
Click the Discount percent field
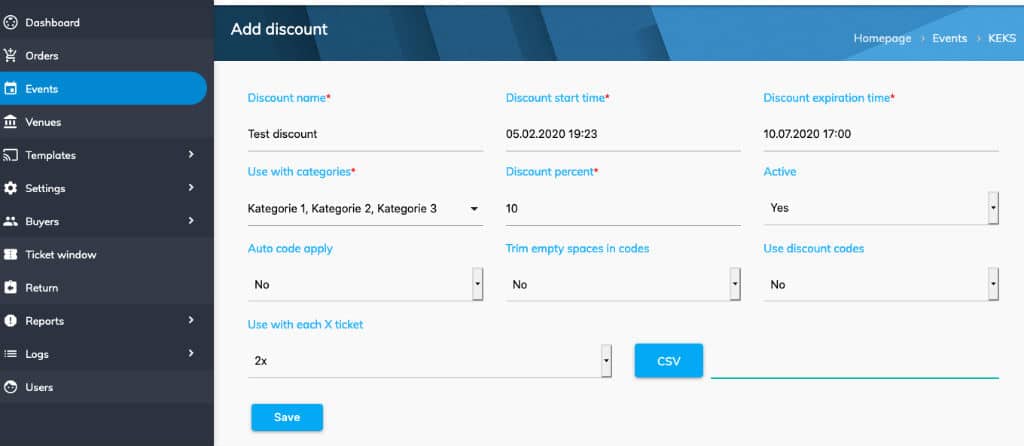[x=623, y=209]
